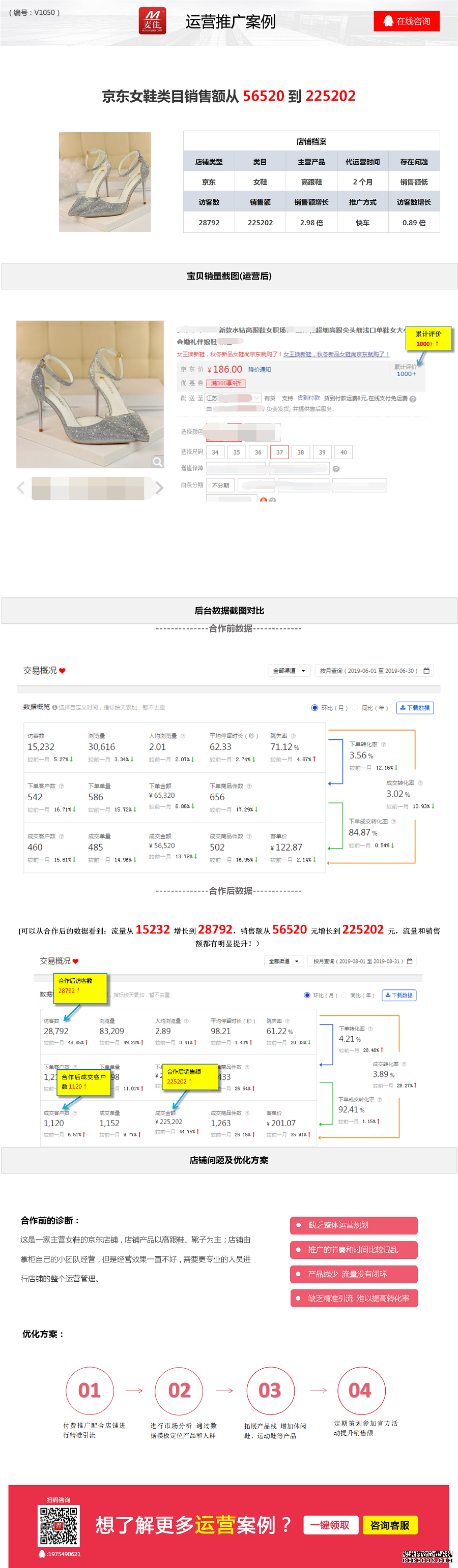Click the 下单转化率 help icon above 3.56%

coord(383,744)
